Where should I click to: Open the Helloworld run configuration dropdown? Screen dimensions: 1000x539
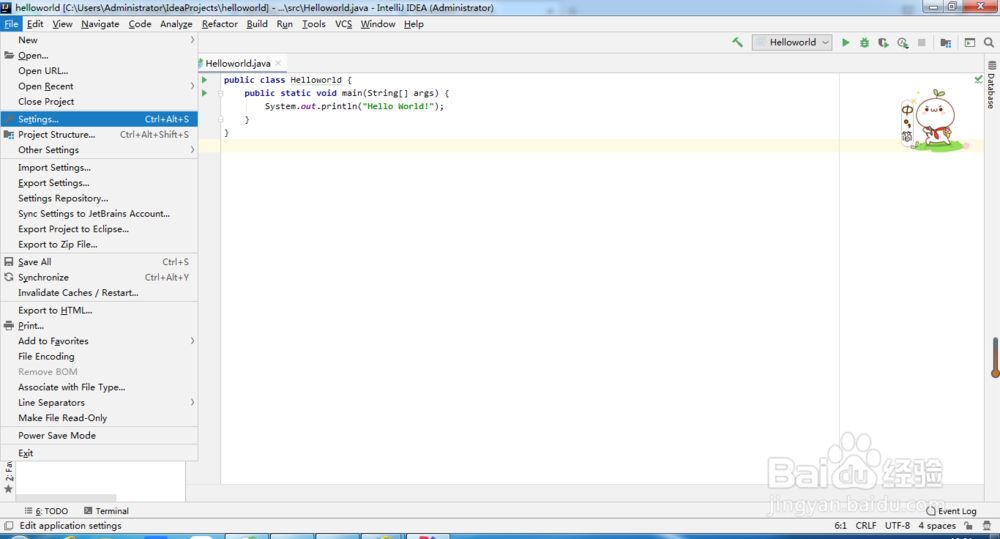(792, 42)
